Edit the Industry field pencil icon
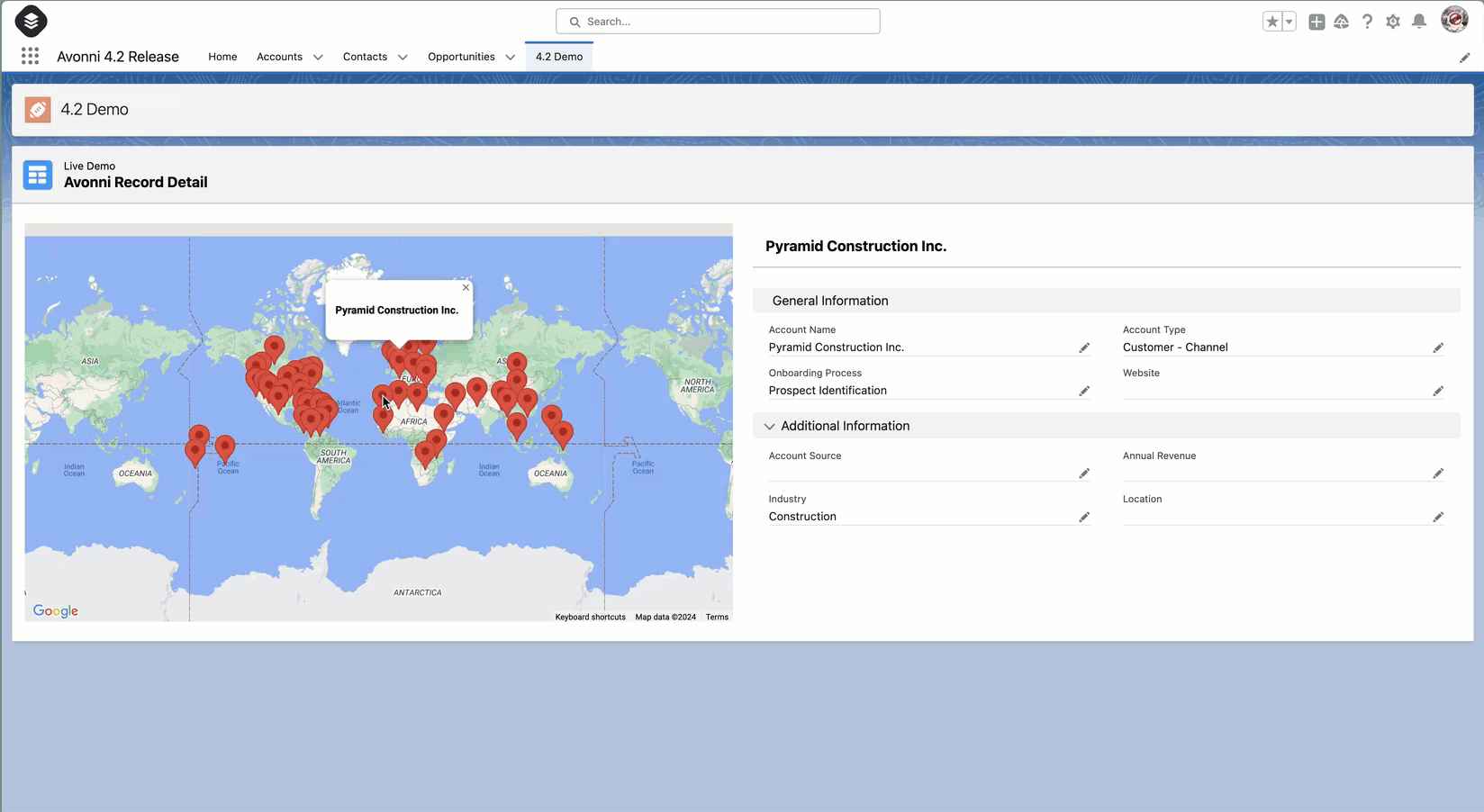The width and height of the screenshot is (1484, 812). coord(1084,517)
